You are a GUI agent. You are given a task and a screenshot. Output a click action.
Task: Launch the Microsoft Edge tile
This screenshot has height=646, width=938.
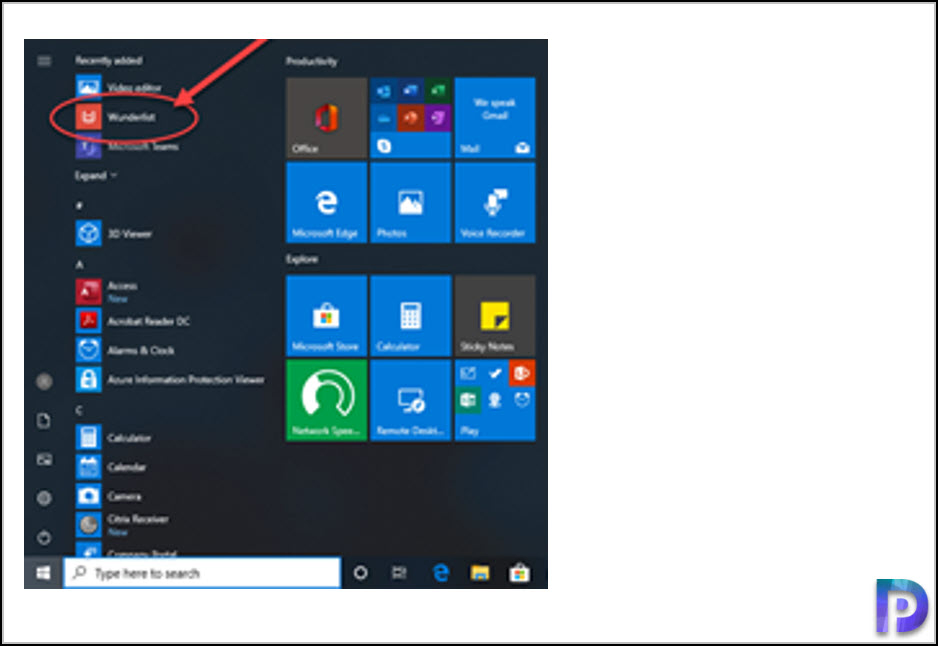(327, 203)
